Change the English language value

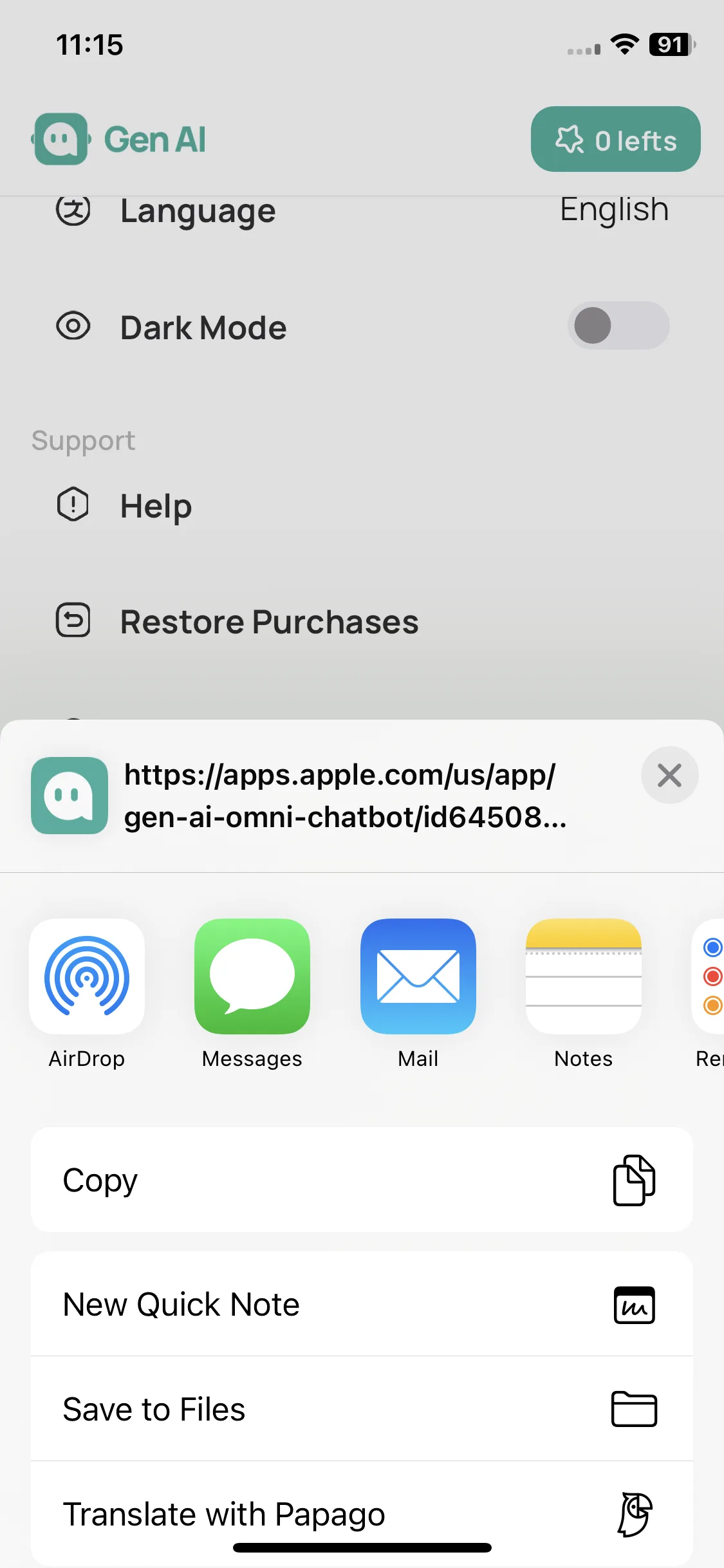(614, 210)
